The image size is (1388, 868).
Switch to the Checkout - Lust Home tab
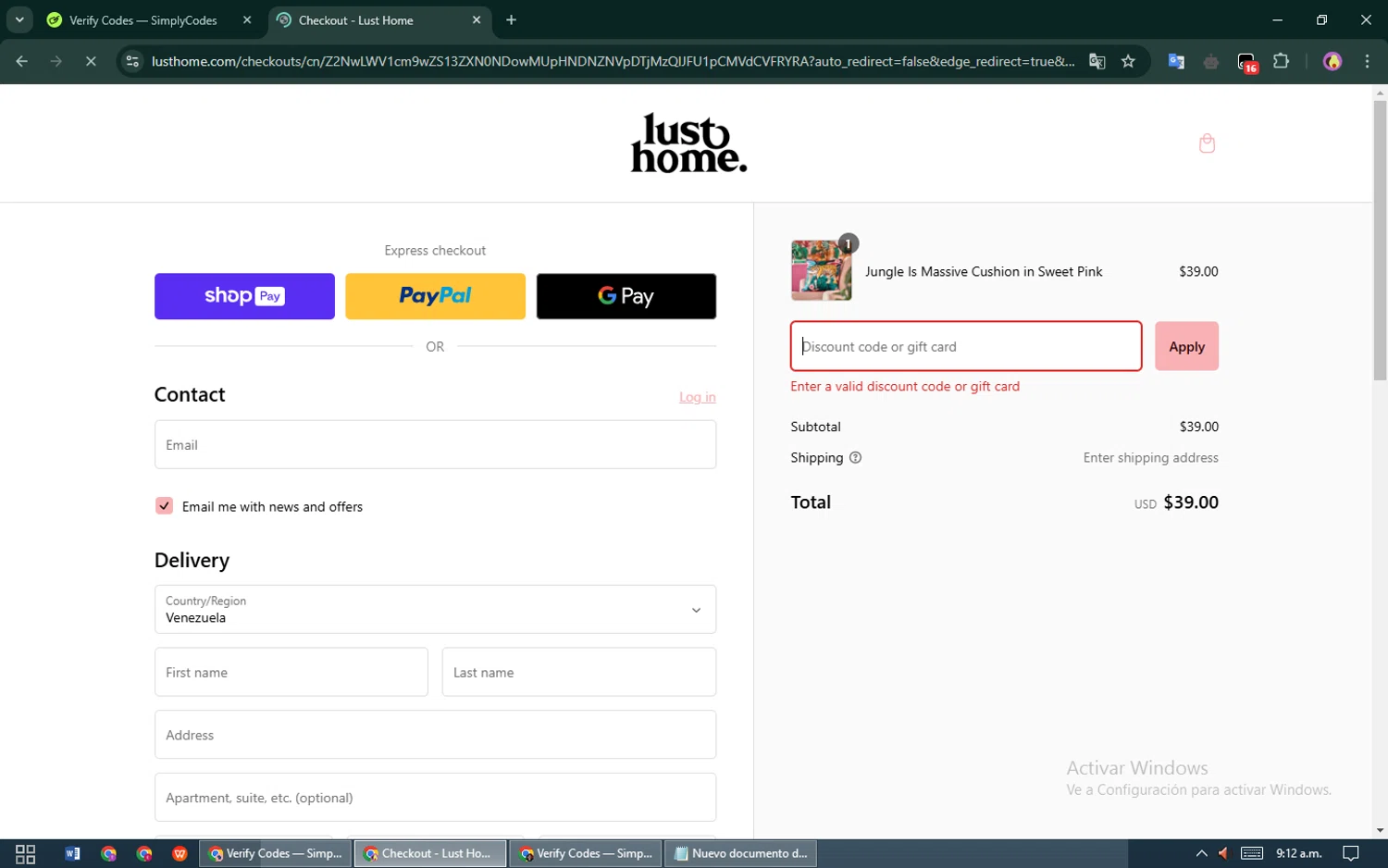381,19
